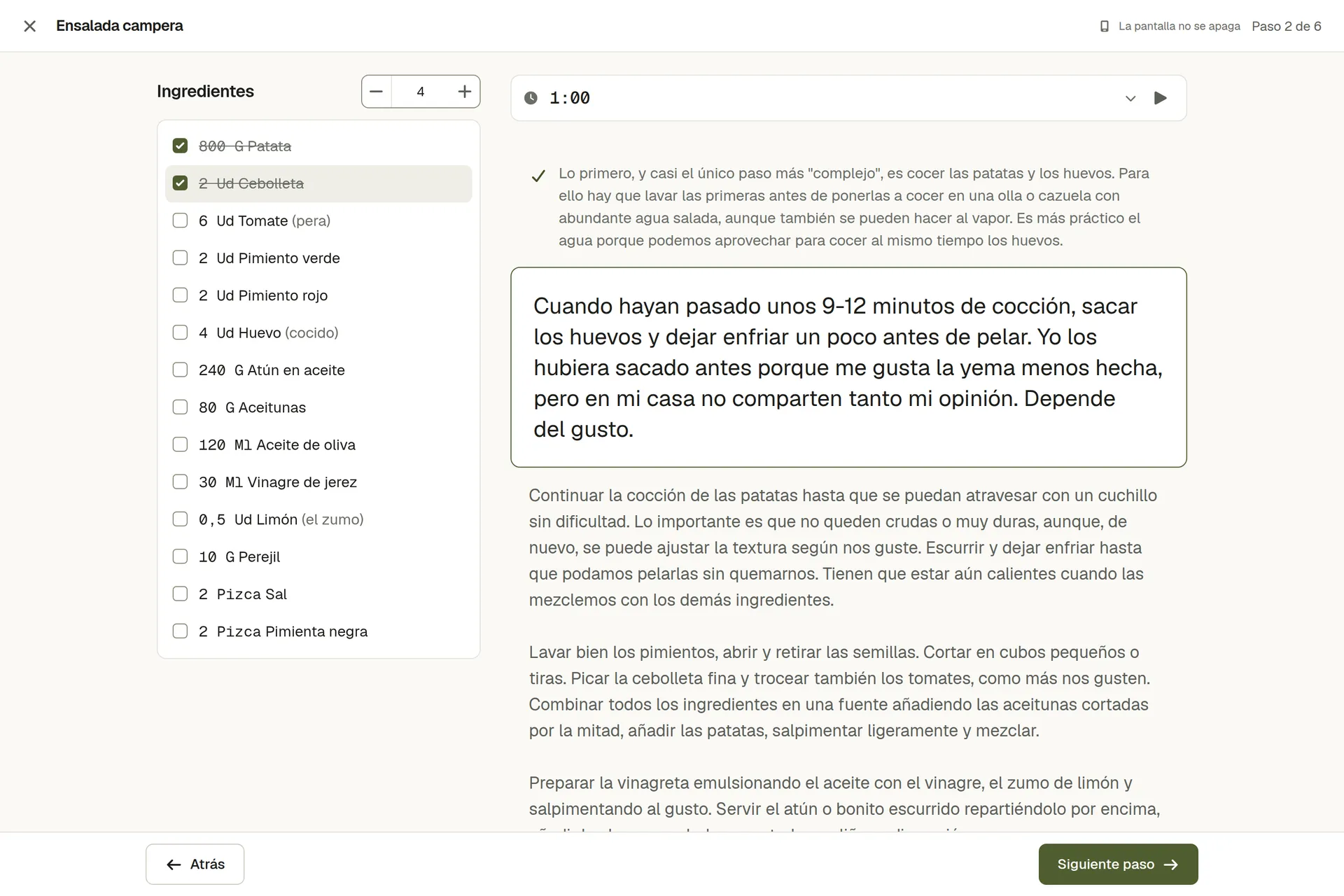Check the 6 Ud Tomate checkbox
Viewport: 1344px width, 896px height.
click(x=180, y=220)
